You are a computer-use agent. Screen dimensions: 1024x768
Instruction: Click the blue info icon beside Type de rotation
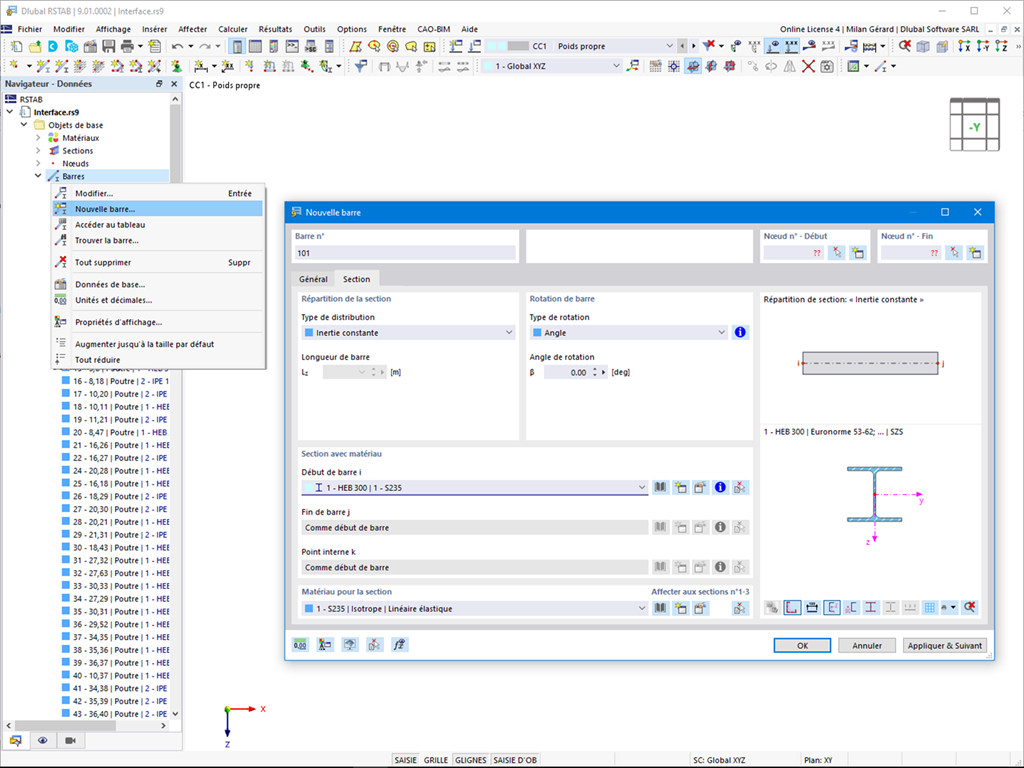pos(740,332)
